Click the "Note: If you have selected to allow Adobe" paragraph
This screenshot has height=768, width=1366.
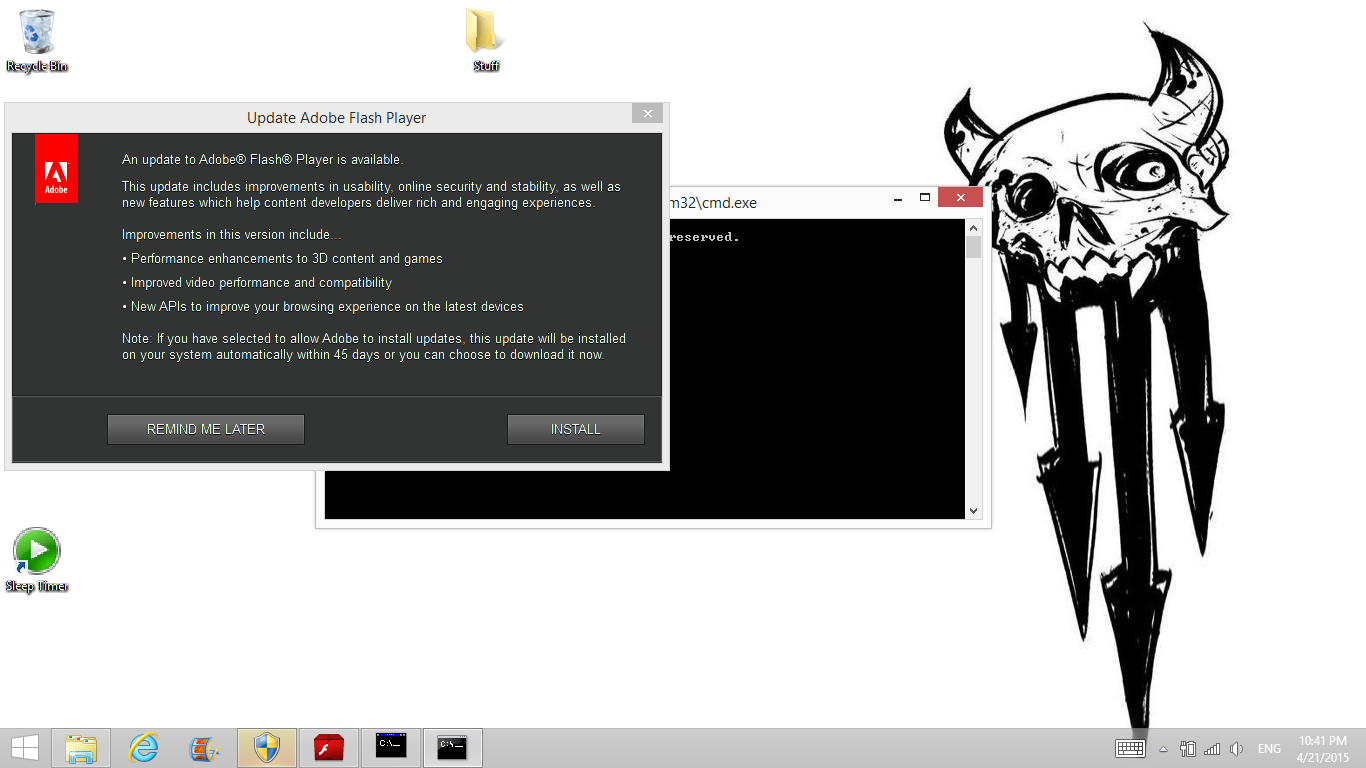coord(374,347)
